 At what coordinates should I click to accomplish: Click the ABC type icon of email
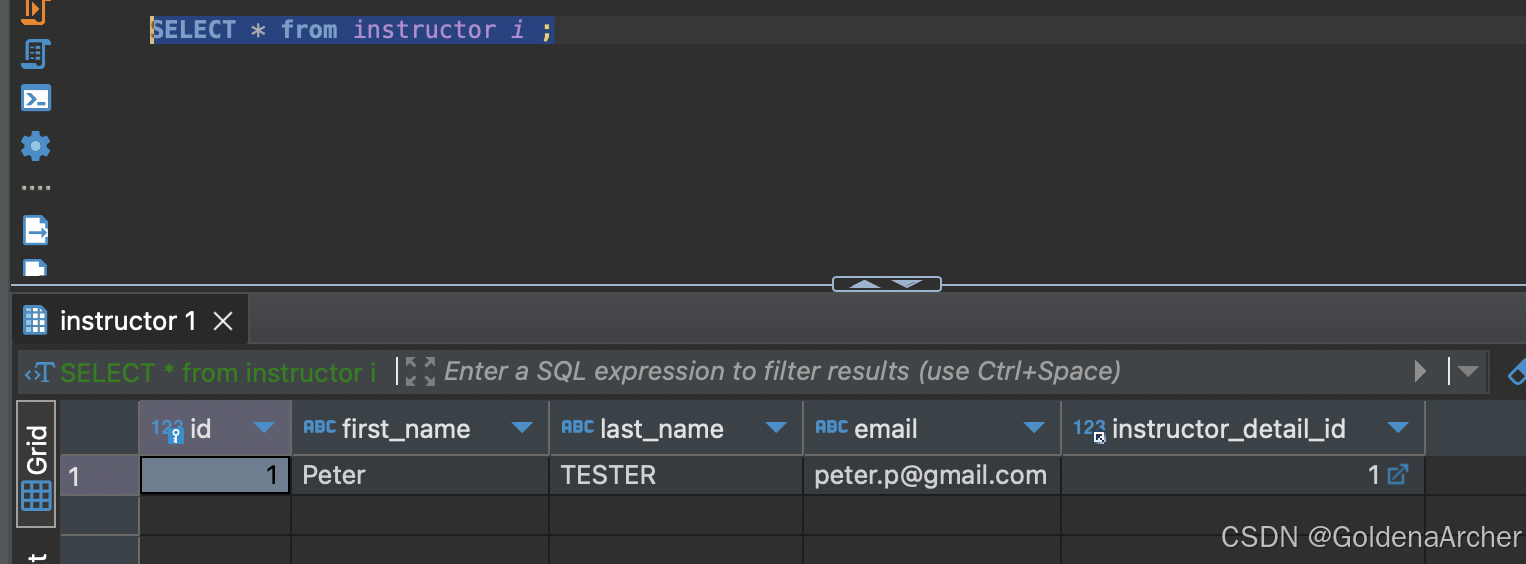click(x=831, y=427)
